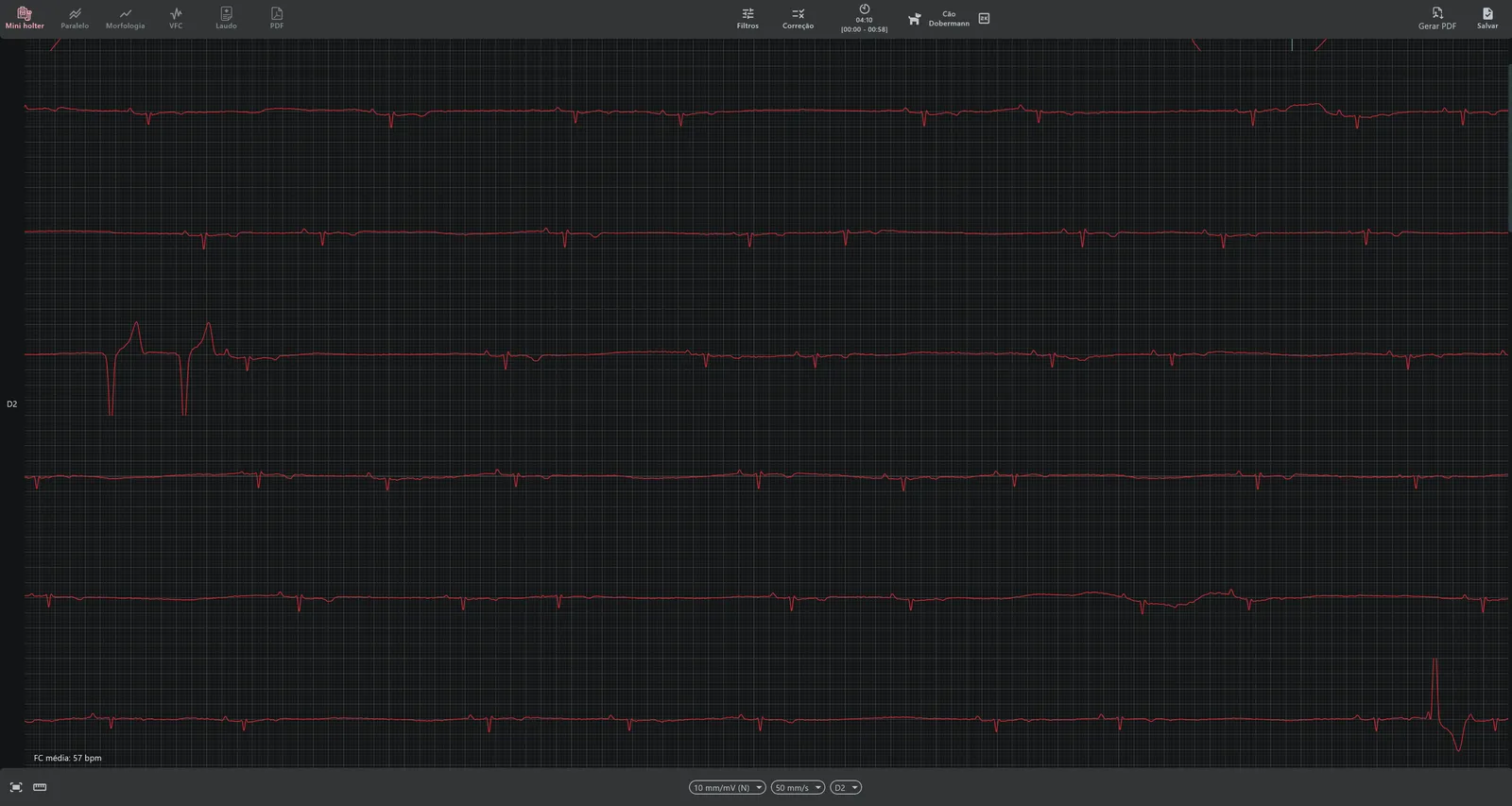Click the dog patient icon
Screen dimensions: 1512x806
pos(914,19)
